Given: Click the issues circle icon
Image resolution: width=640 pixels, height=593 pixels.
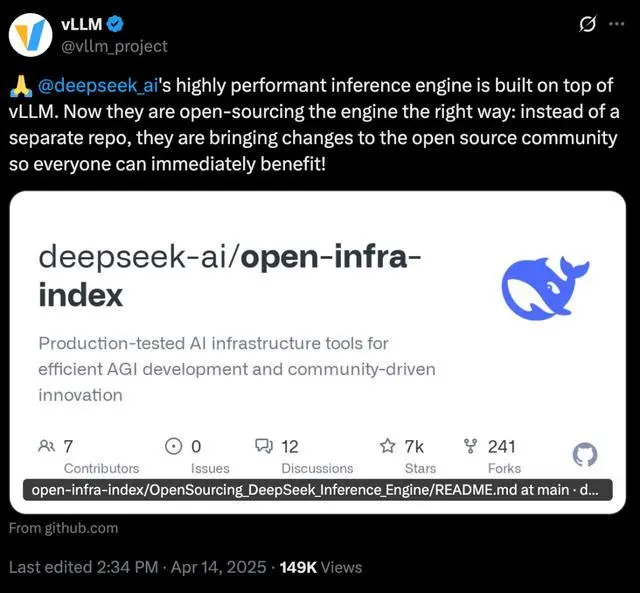Looking at the screenshot, I should tap(173, 446).
